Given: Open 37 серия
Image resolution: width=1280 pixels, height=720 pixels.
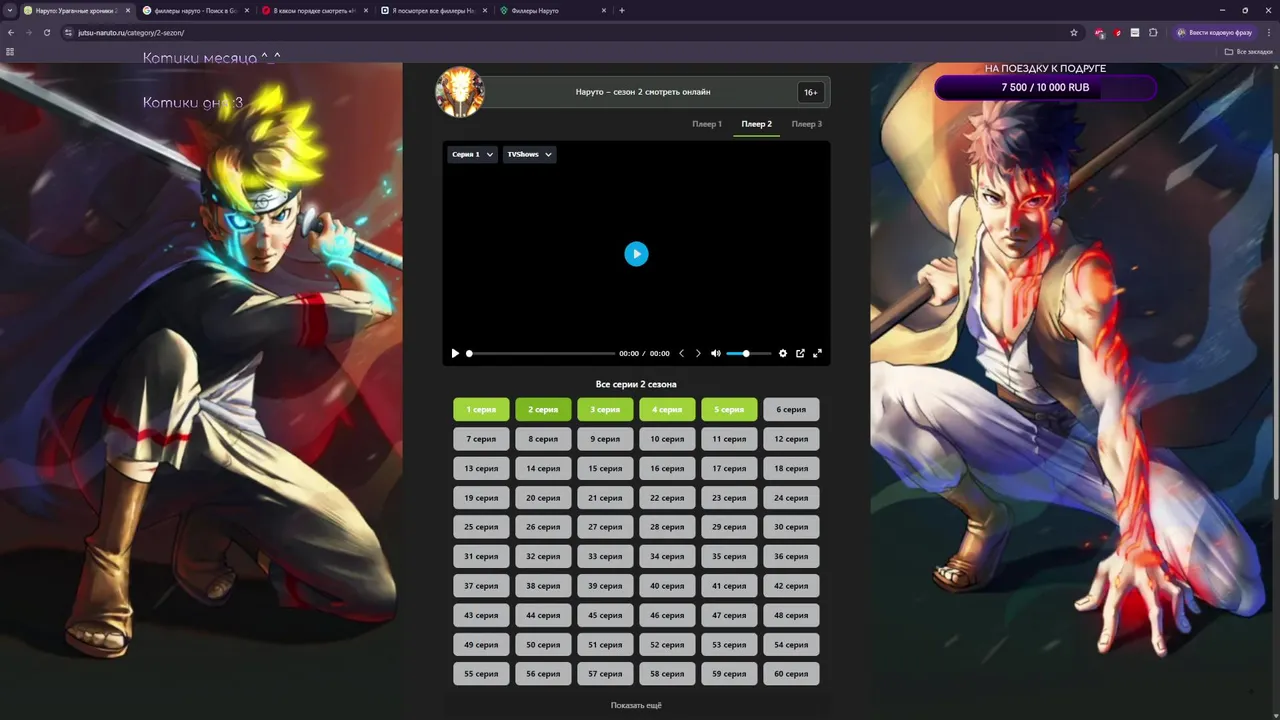Looking at the screenshot, I should coord(481,586).
